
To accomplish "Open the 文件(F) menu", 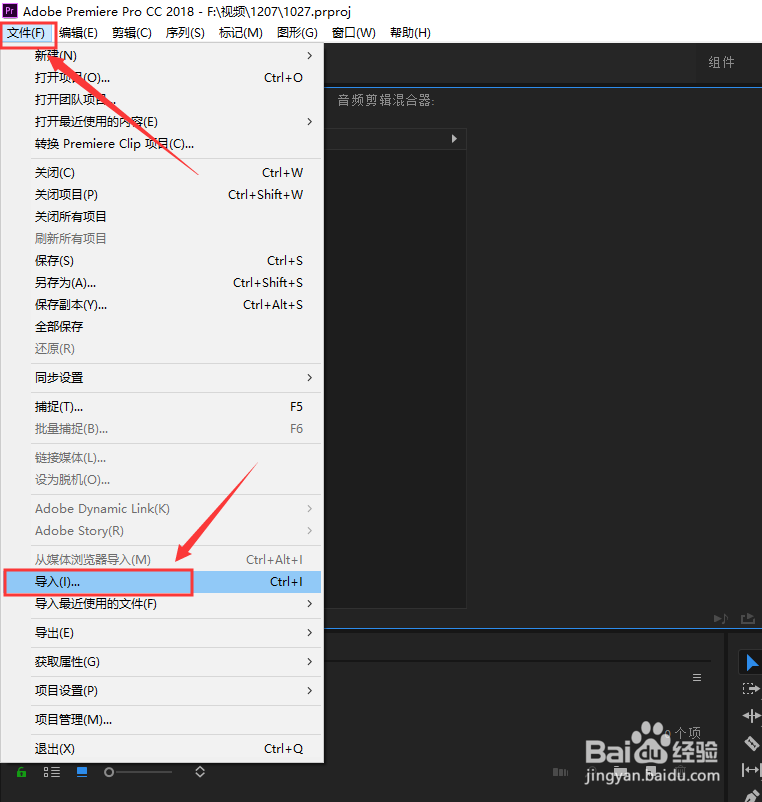I will 26,33.
